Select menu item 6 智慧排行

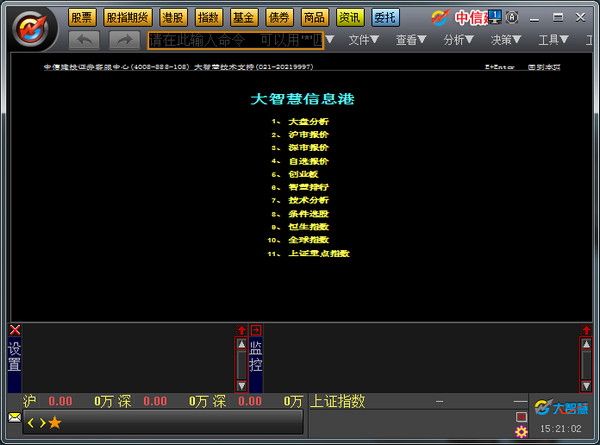pyautogui.click(x=300, y=187)
